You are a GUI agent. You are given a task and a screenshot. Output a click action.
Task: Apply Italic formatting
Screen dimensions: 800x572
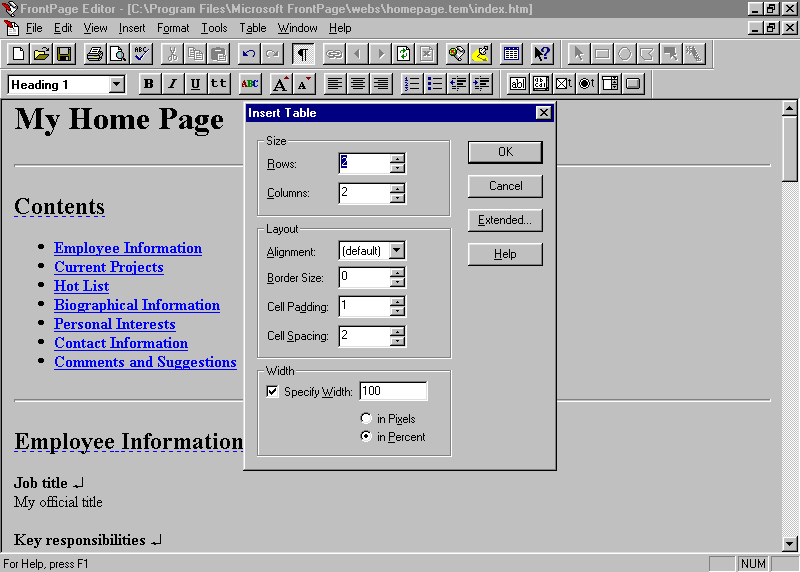[x=172, y=84]
